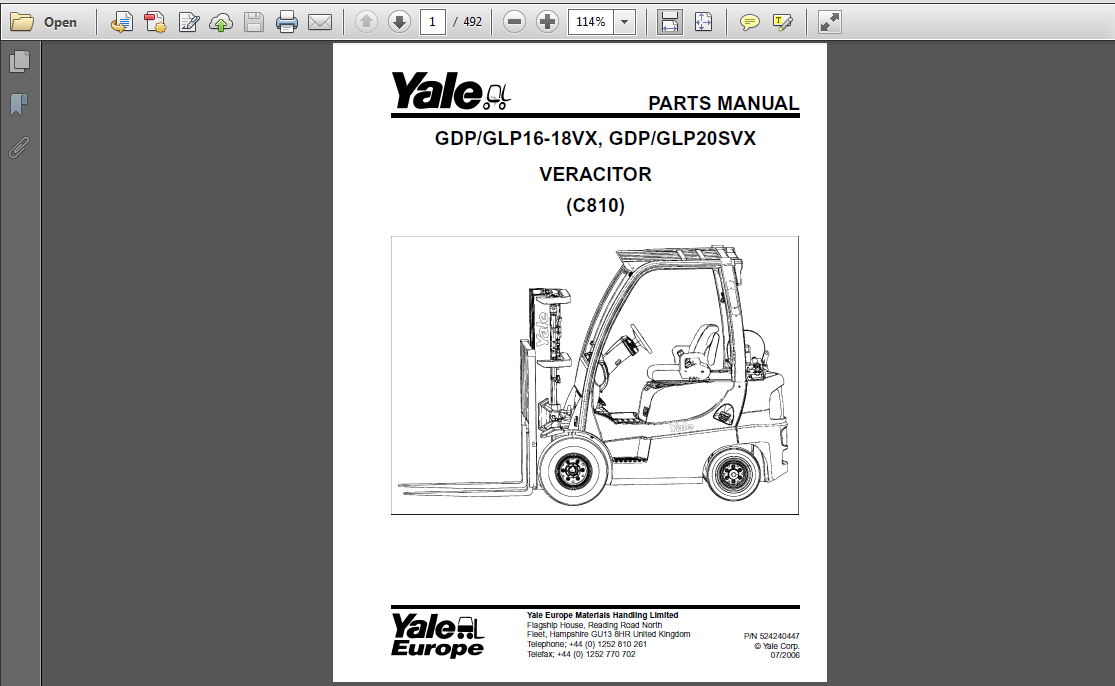
Task: Click the (C810) text on the page
Action: point(595,205)
